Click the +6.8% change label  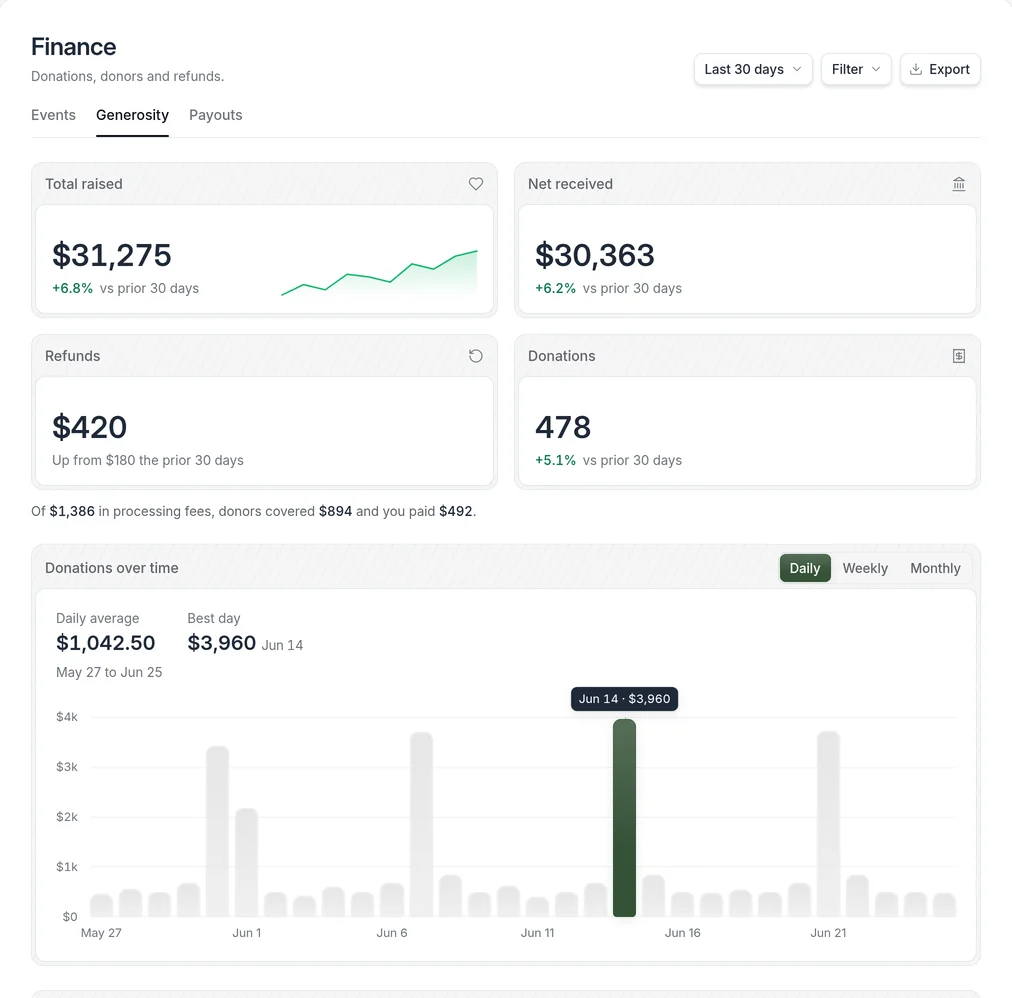pyautogui.click(x=72, y=289)
